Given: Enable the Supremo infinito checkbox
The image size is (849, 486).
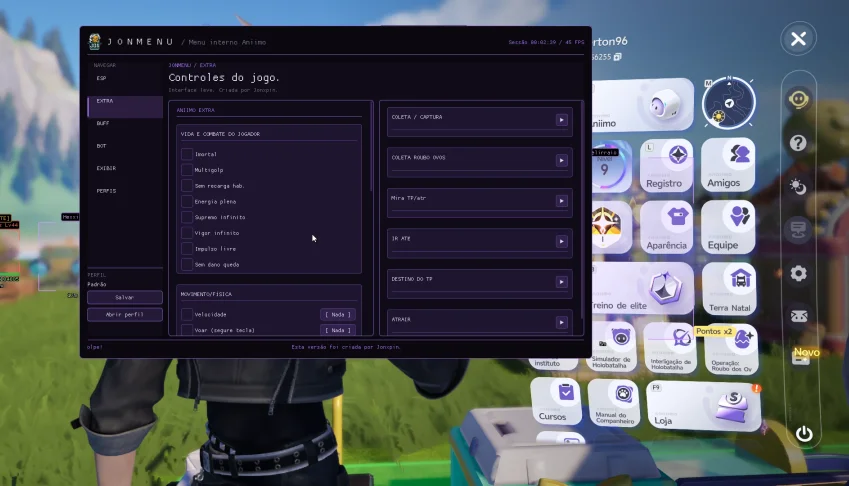Looking at the screenshot, I should pyautogui.click(x=187, y=217).
